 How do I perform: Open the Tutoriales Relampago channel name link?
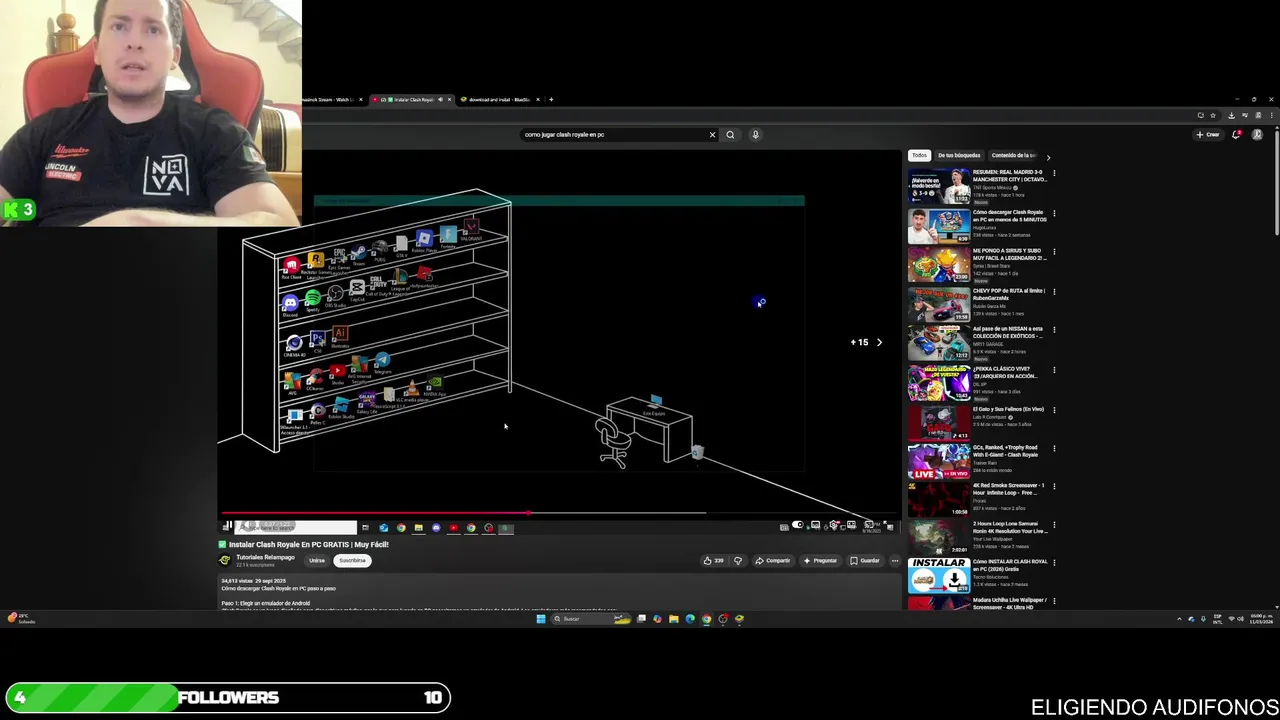coord(265,557)
